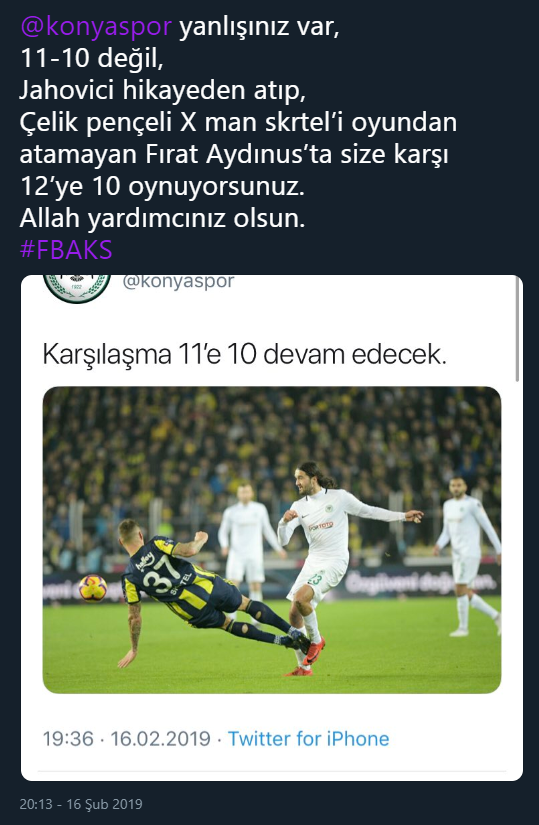The width and height of the screenshot is (539, 825).
Task: Click the quoted tweet's 19:36 · 16.02.2019 timestamp
Action: (126, 739)
